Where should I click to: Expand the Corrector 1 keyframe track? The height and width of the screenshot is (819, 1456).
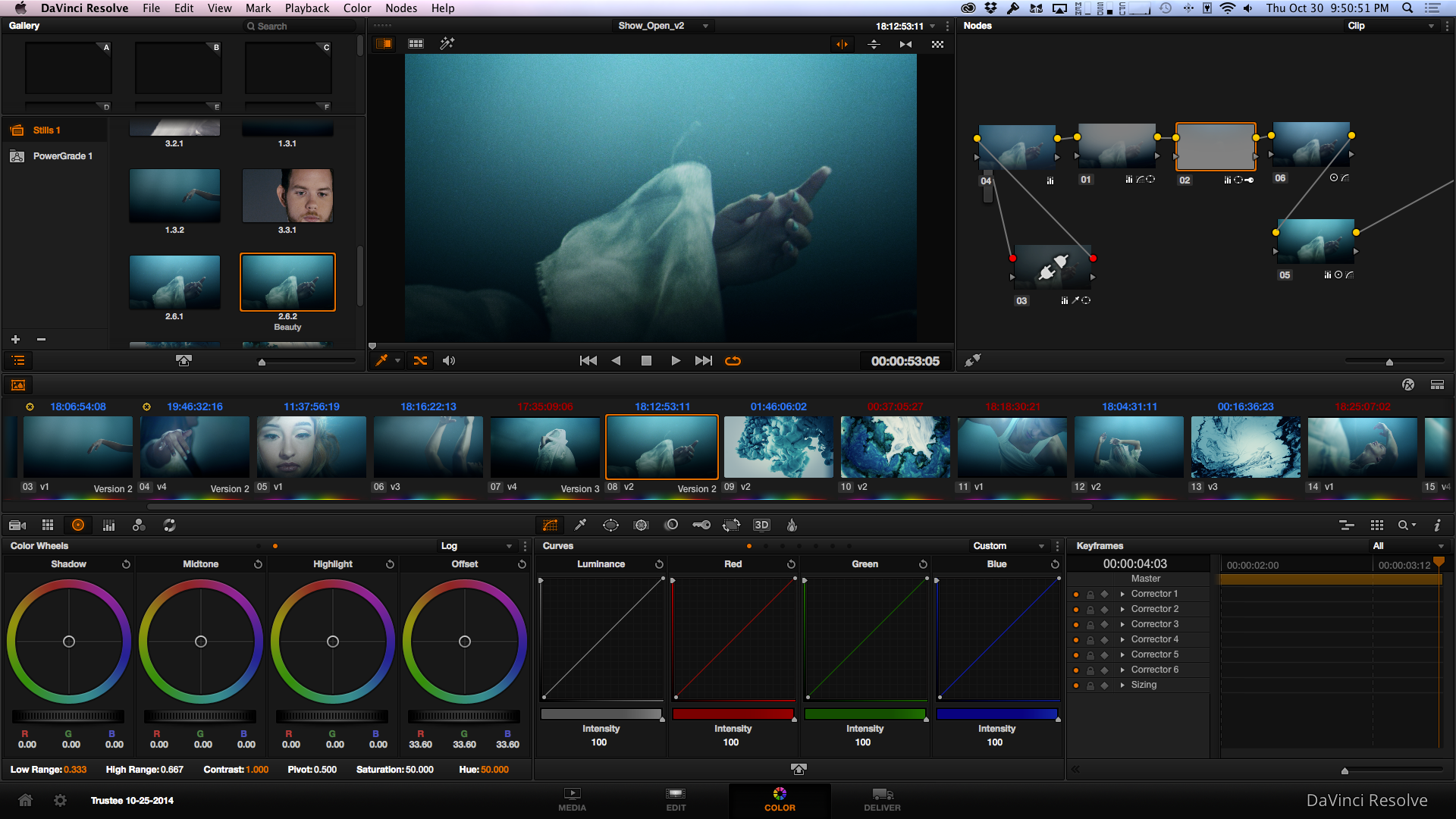(x=1122, y=594)
